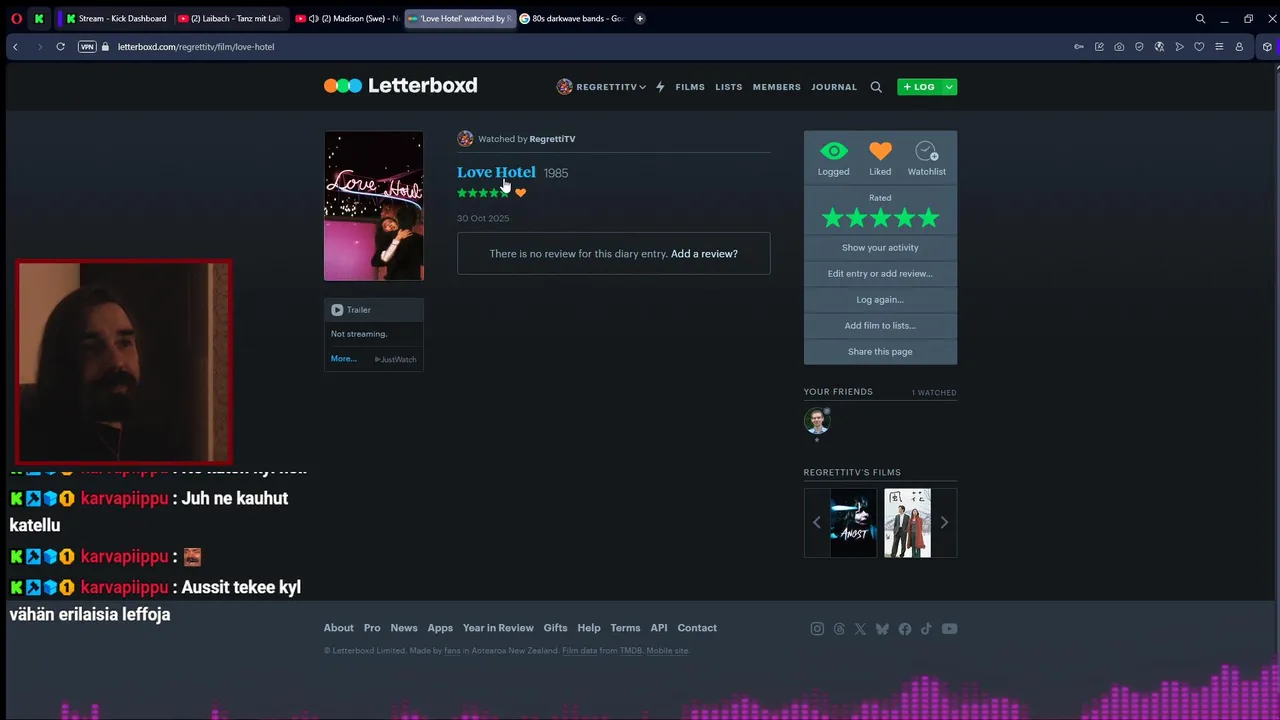Open Opera easy setup sliders
1280x720 pixels.
[1219, 47]
